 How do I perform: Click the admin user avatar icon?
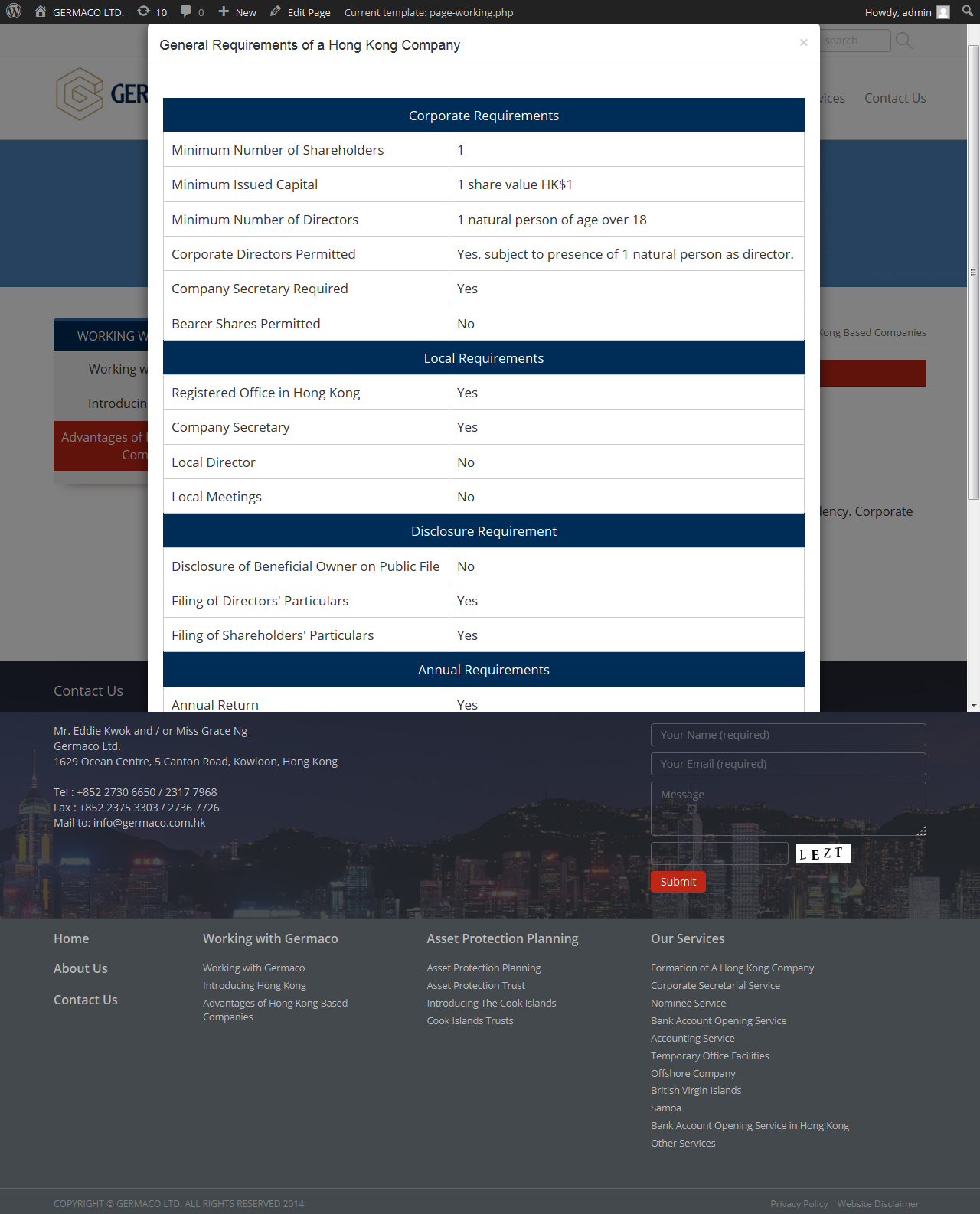point(943,12)
